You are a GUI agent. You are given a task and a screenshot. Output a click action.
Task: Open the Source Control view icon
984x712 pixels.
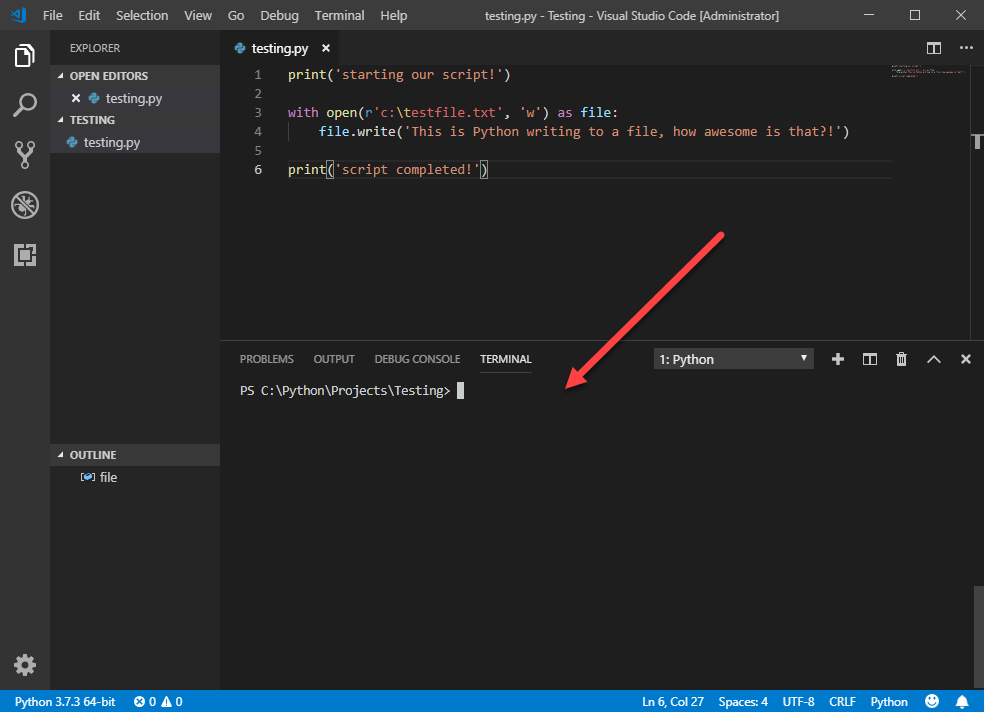[24, 154]
